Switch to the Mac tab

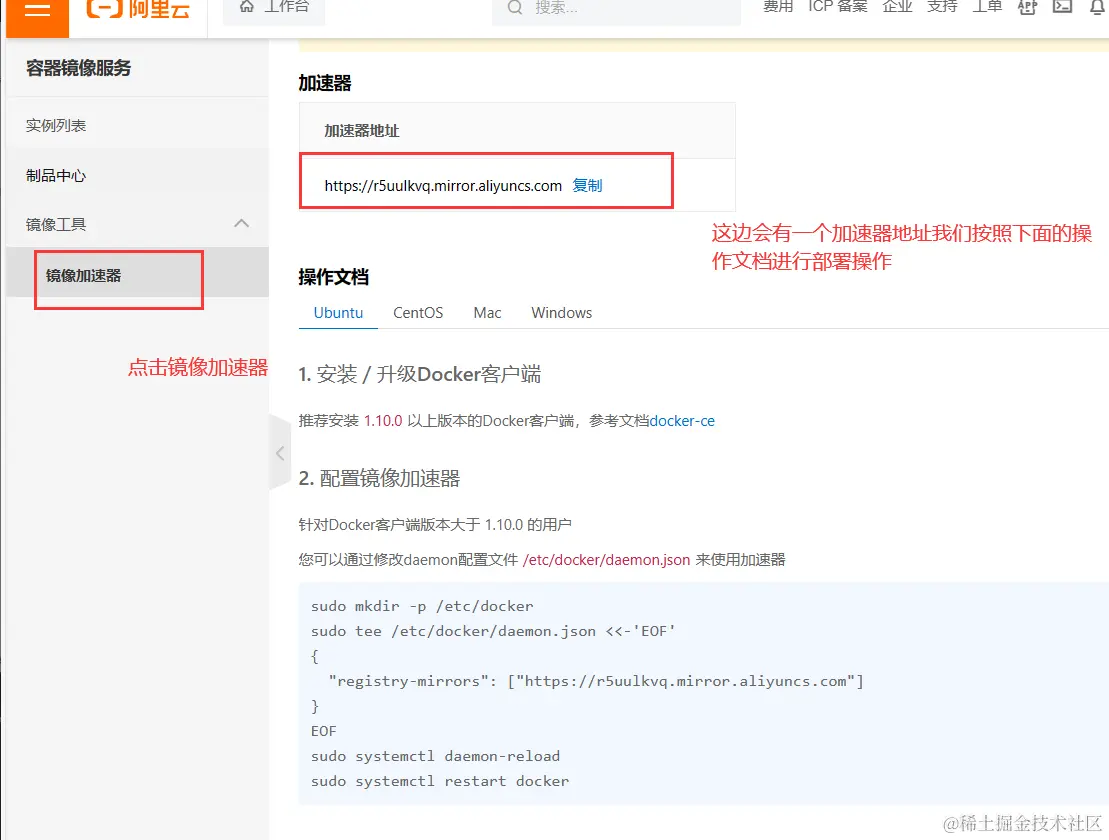[x=487, y=313]
